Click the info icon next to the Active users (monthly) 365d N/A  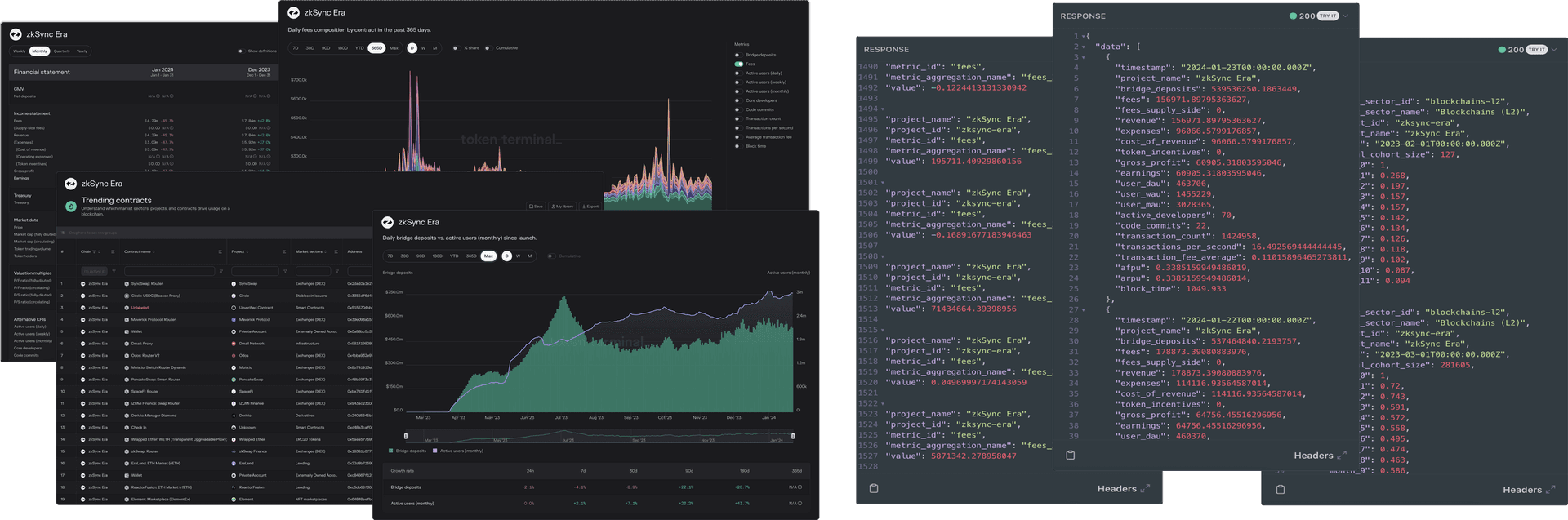tap(800, 504)
